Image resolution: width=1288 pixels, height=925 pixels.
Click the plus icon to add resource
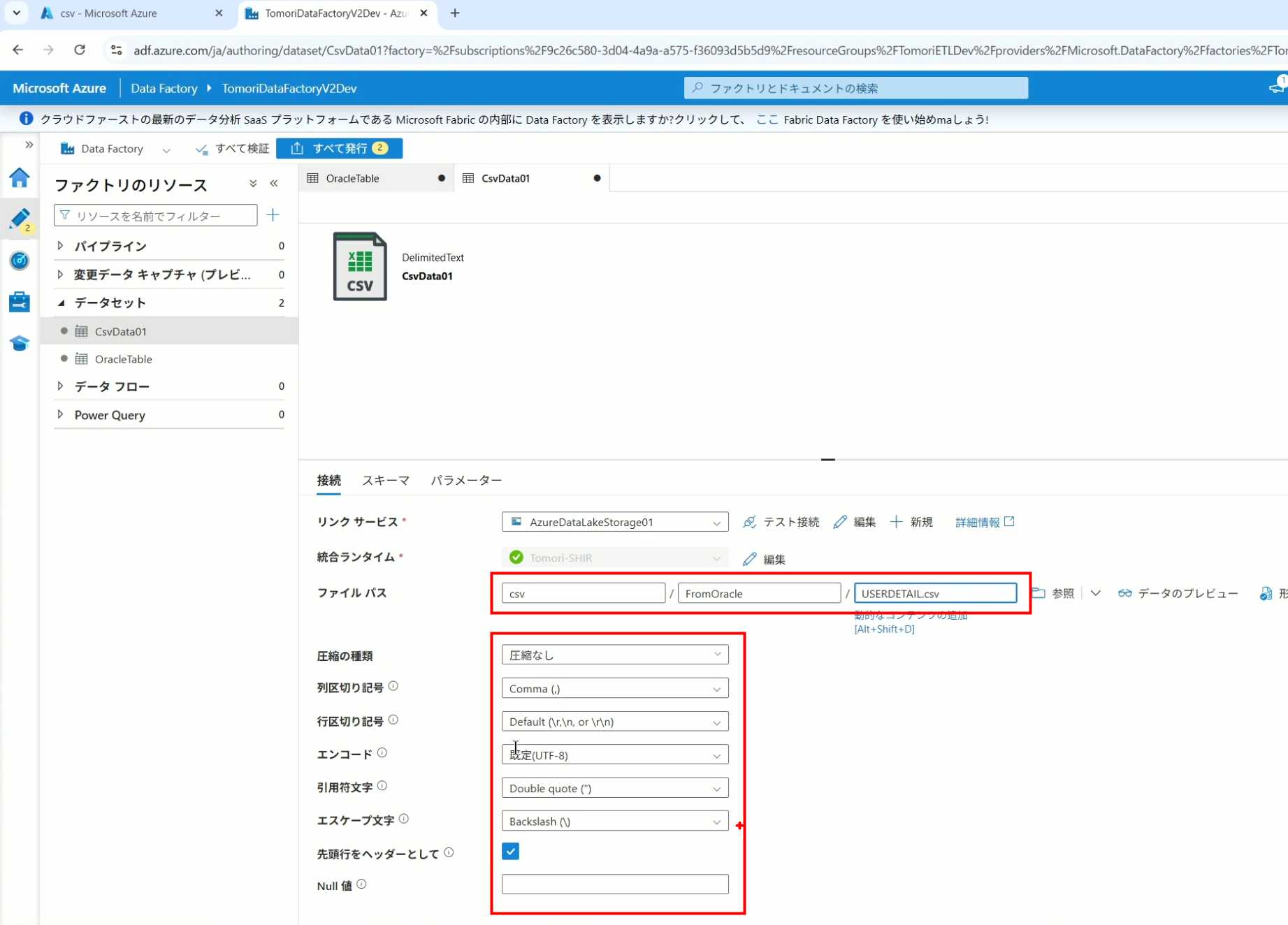click(273, 215)
